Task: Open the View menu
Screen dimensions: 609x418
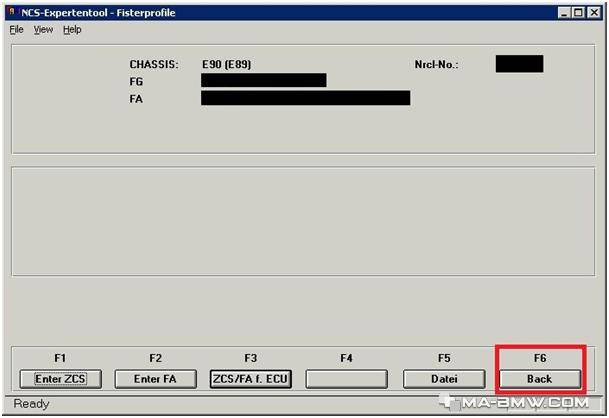Action: [43, 30]
